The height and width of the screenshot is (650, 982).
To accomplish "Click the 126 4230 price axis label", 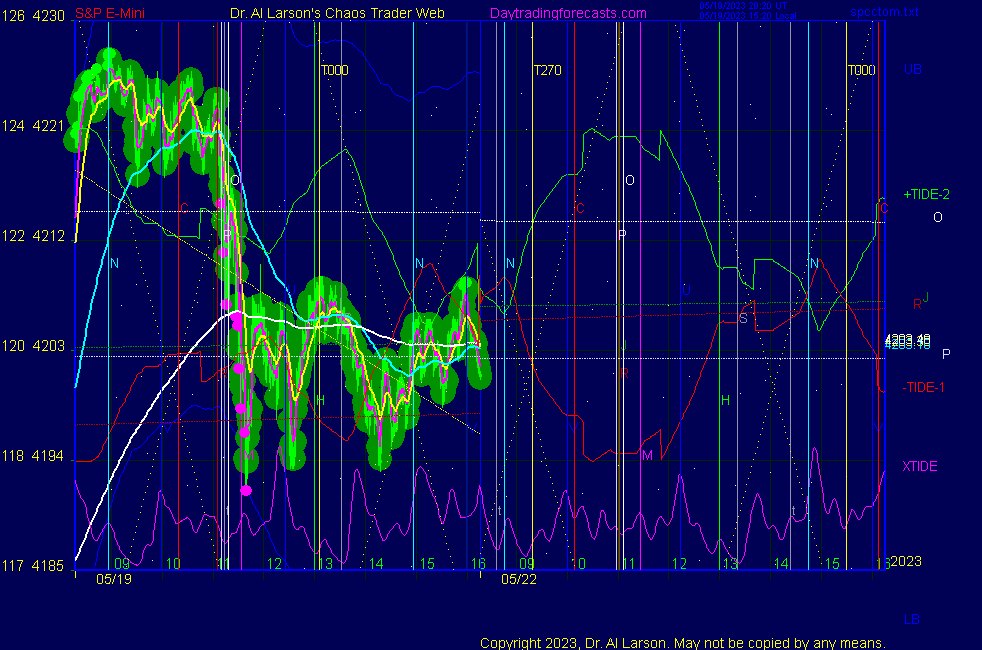I will [x=33, y=16].
